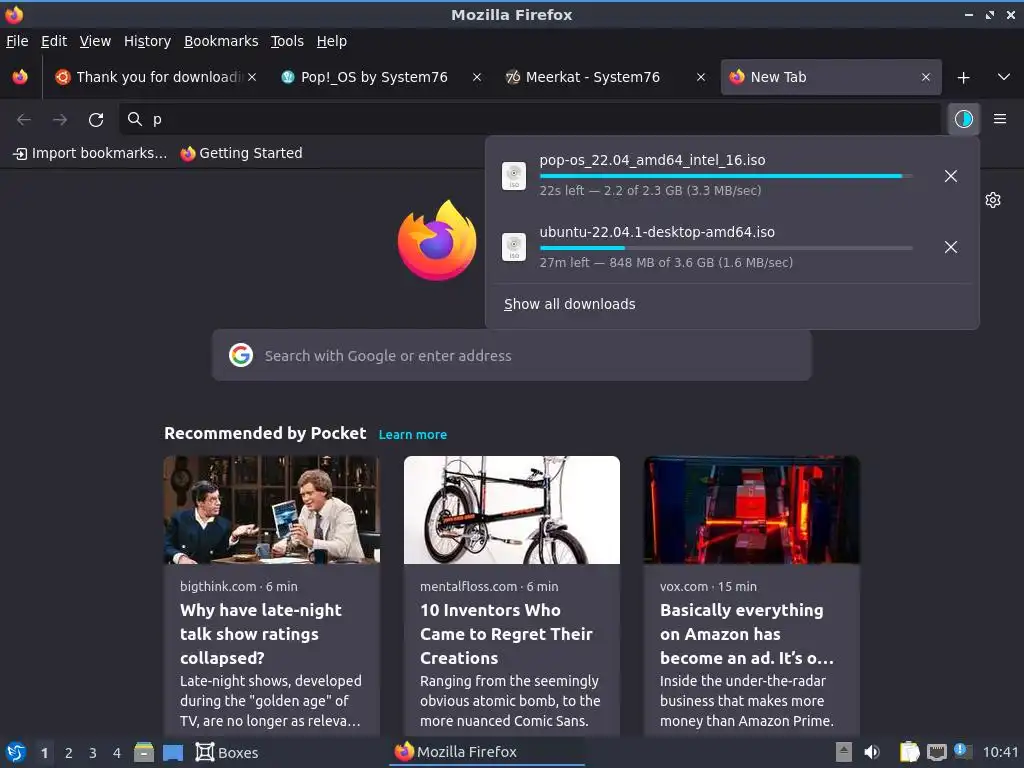The width and height of the screenshot is (1024, 768).
Task: Click the update notifier tray icon
Action: pyautogui.click(x=962, y=751)
